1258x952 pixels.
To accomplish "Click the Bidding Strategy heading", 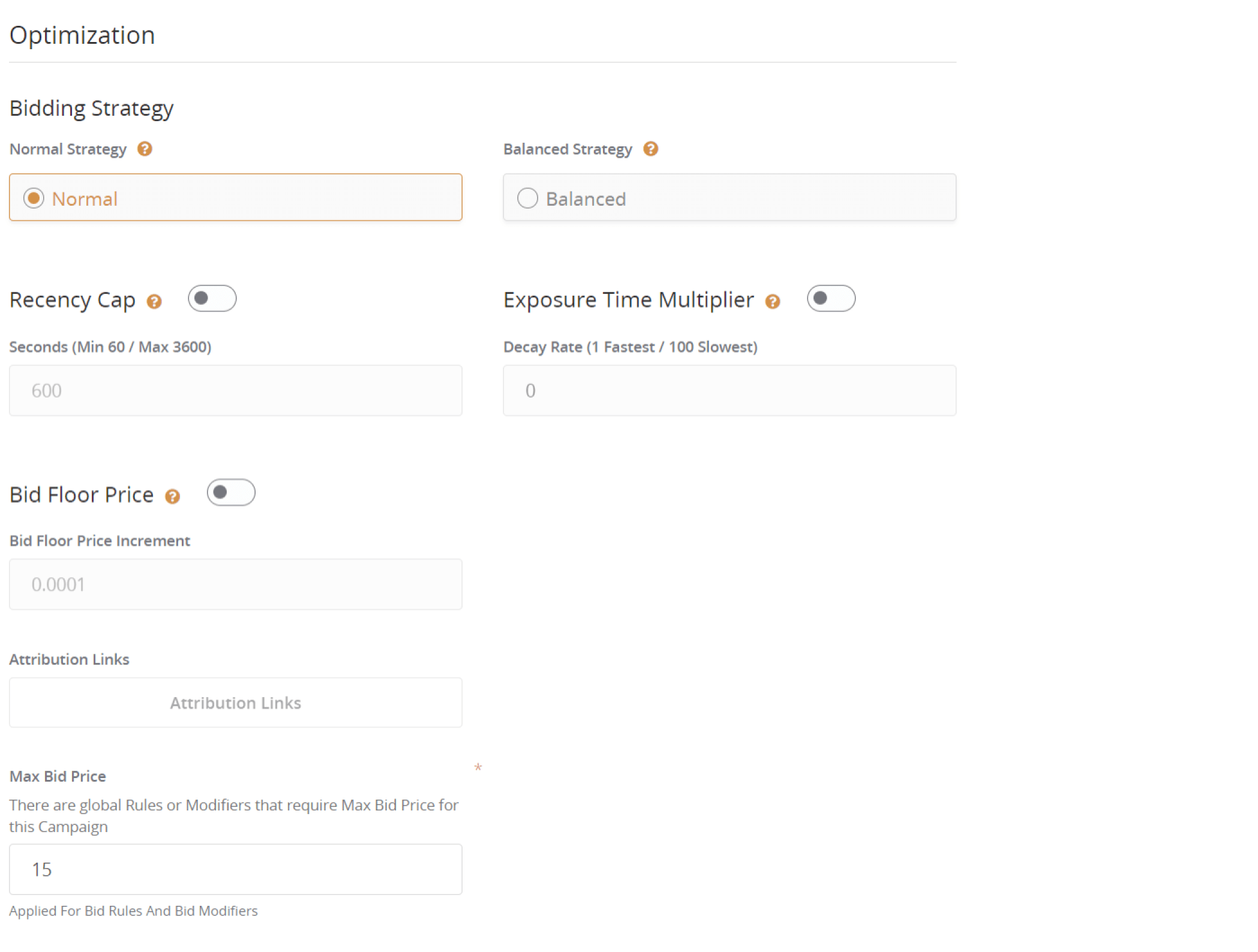I will [91, 108].
